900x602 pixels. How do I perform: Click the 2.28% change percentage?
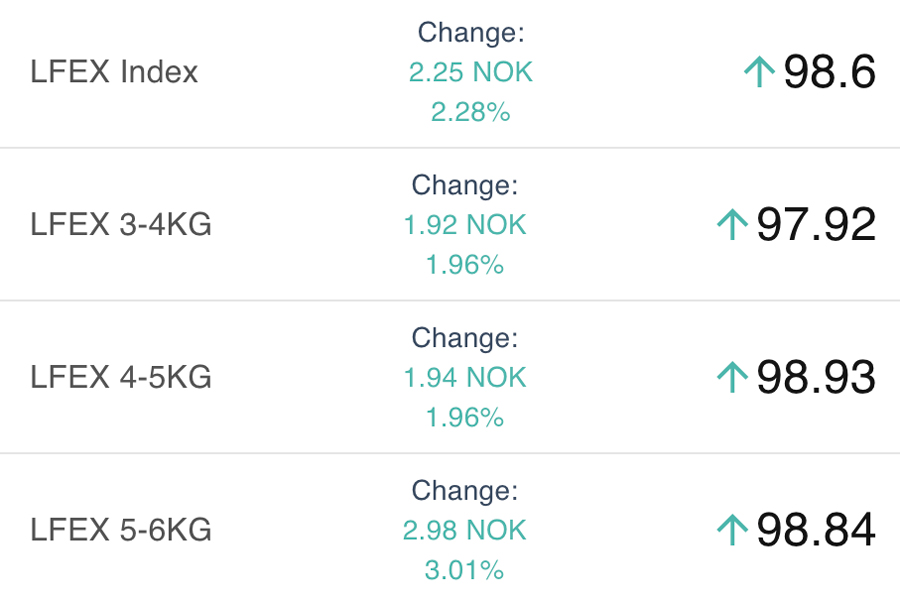pos(470,112)
